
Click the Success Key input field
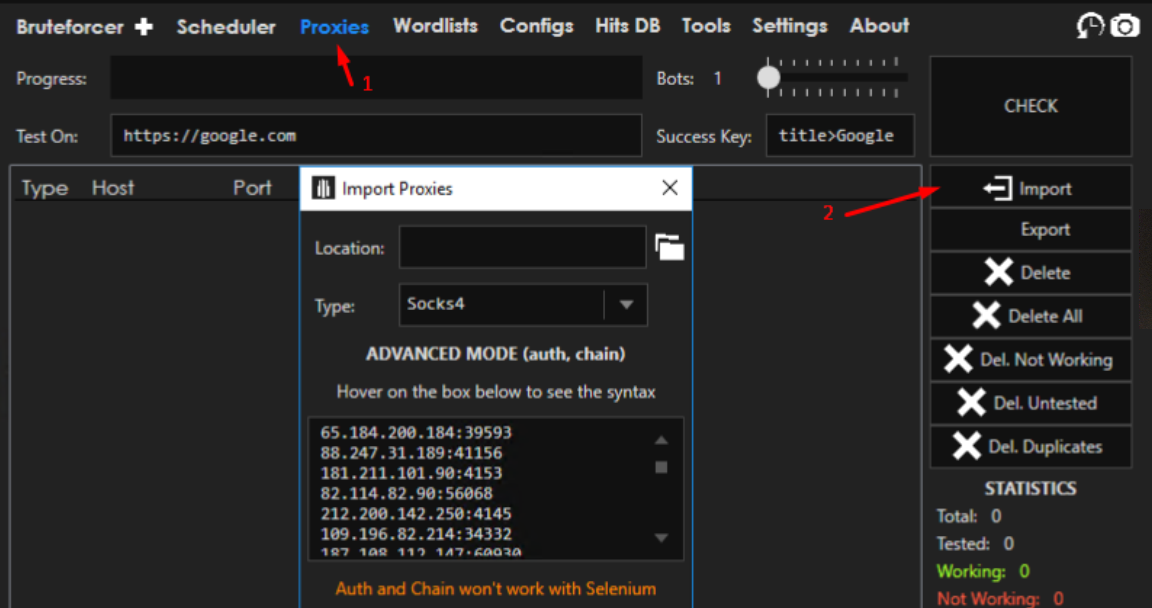(x=839, y=136)
